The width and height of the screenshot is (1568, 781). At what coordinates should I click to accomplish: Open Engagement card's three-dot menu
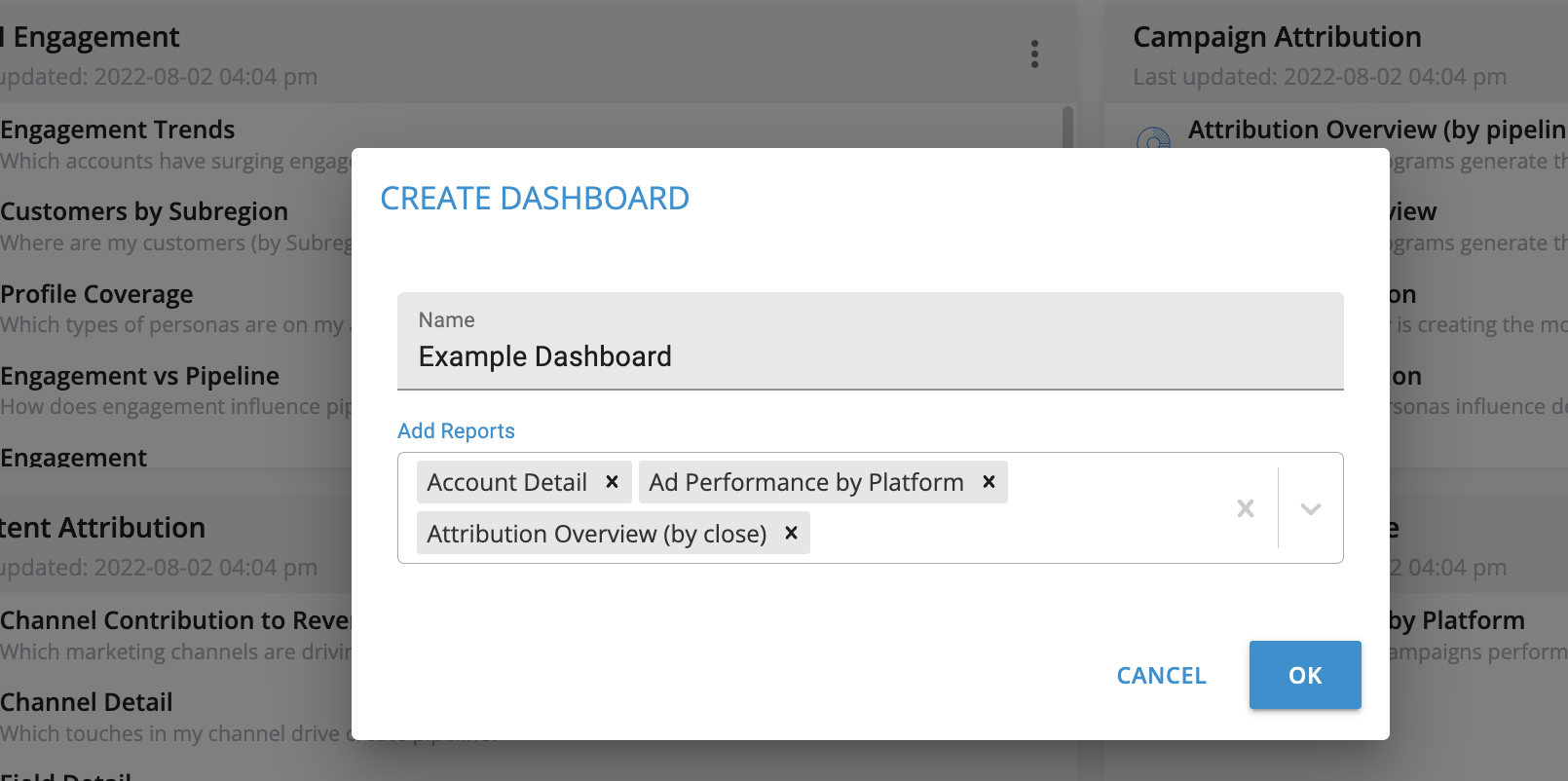(x=1034, y=55)
